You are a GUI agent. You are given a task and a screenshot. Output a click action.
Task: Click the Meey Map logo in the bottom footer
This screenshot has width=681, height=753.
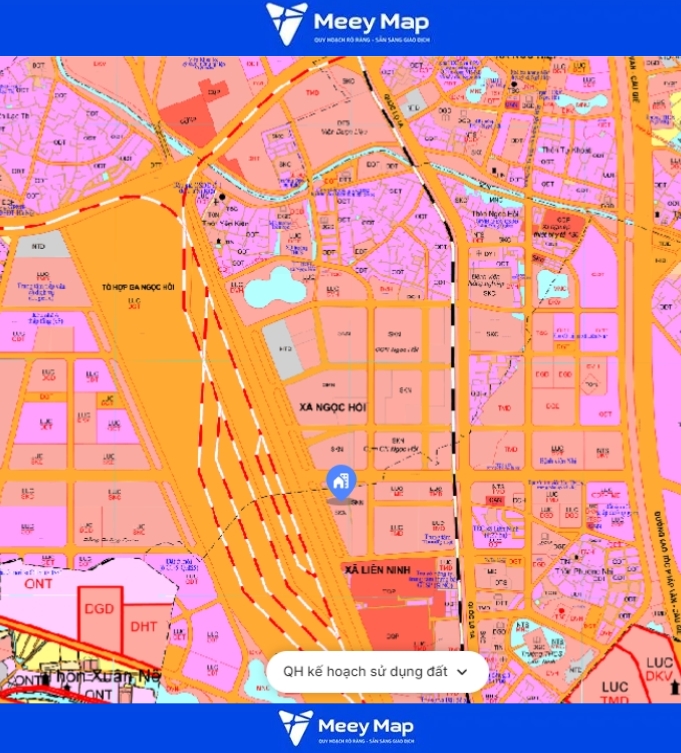(346, 728)
